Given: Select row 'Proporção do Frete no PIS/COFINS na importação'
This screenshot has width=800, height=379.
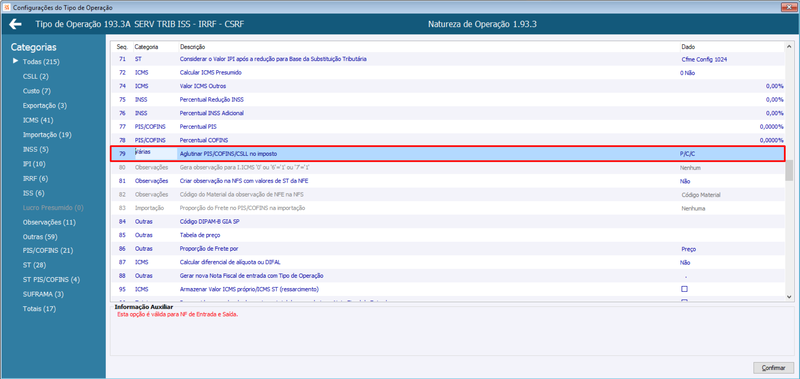Looking at the screenshot, I should [448, 208].
